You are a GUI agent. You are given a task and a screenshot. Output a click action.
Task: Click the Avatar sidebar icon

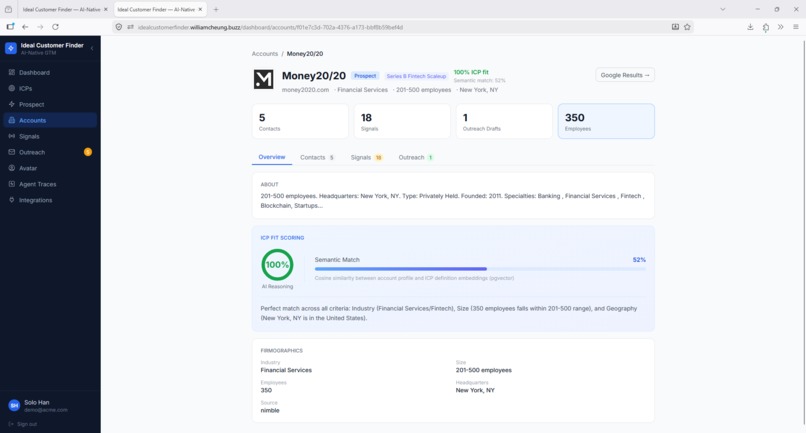point(11,168)
